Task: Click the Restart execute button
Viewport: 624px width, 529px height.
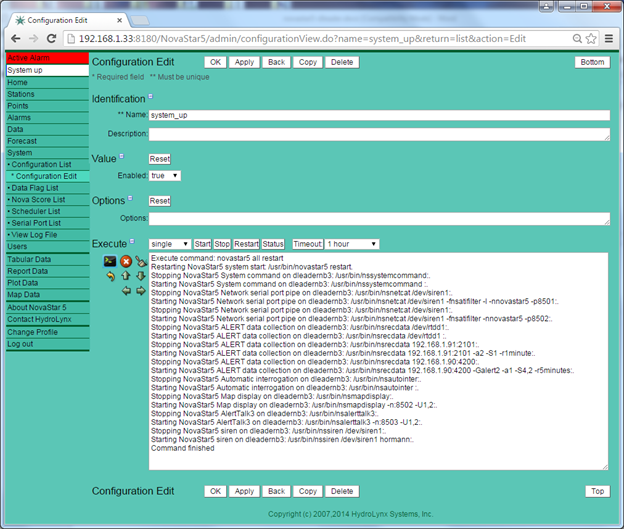Action: (246, 244)
